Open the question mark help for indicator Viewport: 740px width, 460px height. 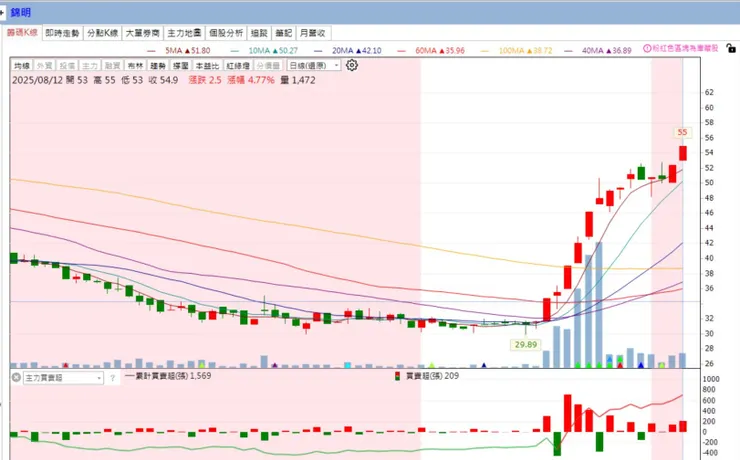113,378
